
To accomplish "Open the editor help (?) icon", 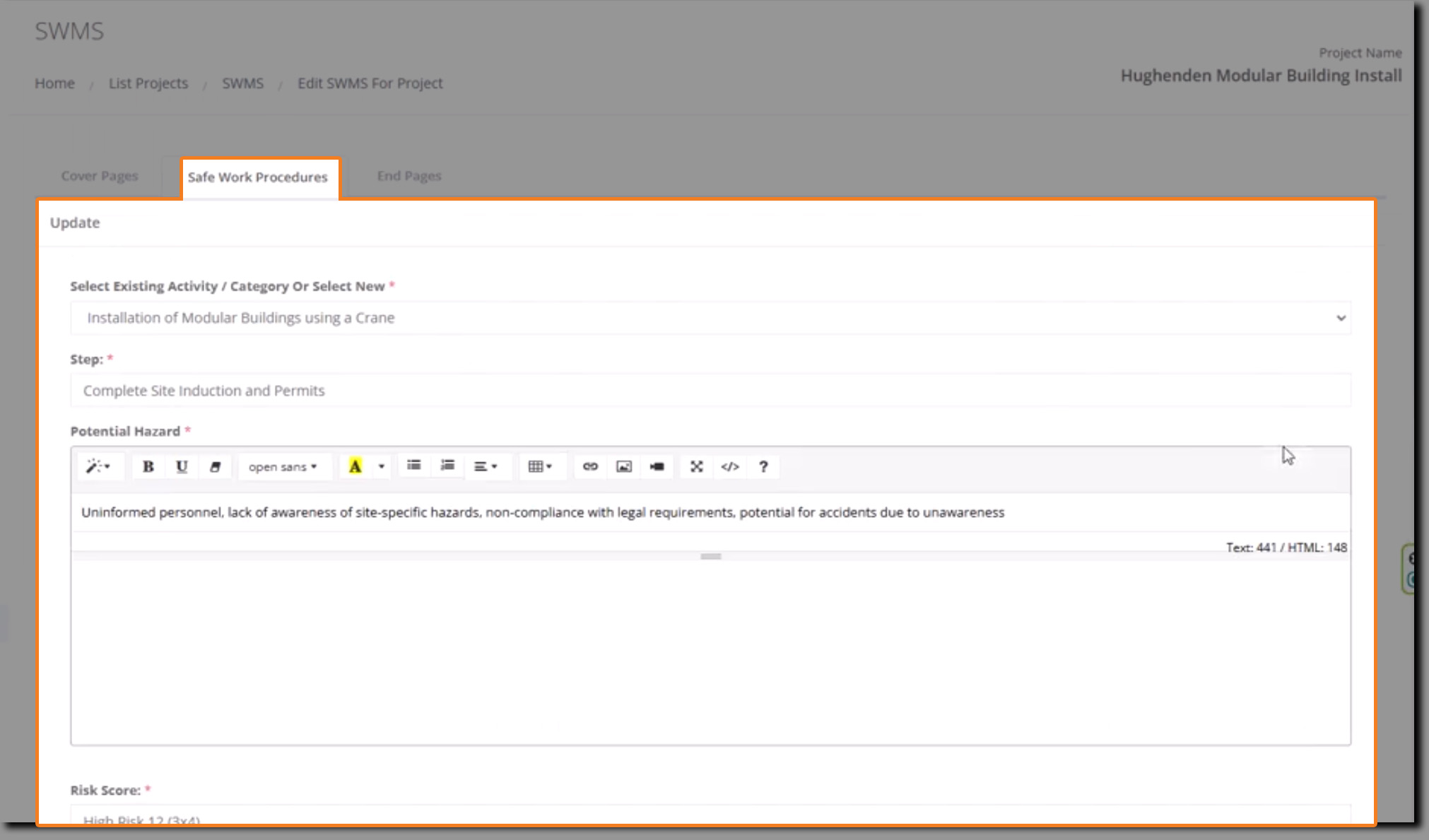I will (763, 466).
